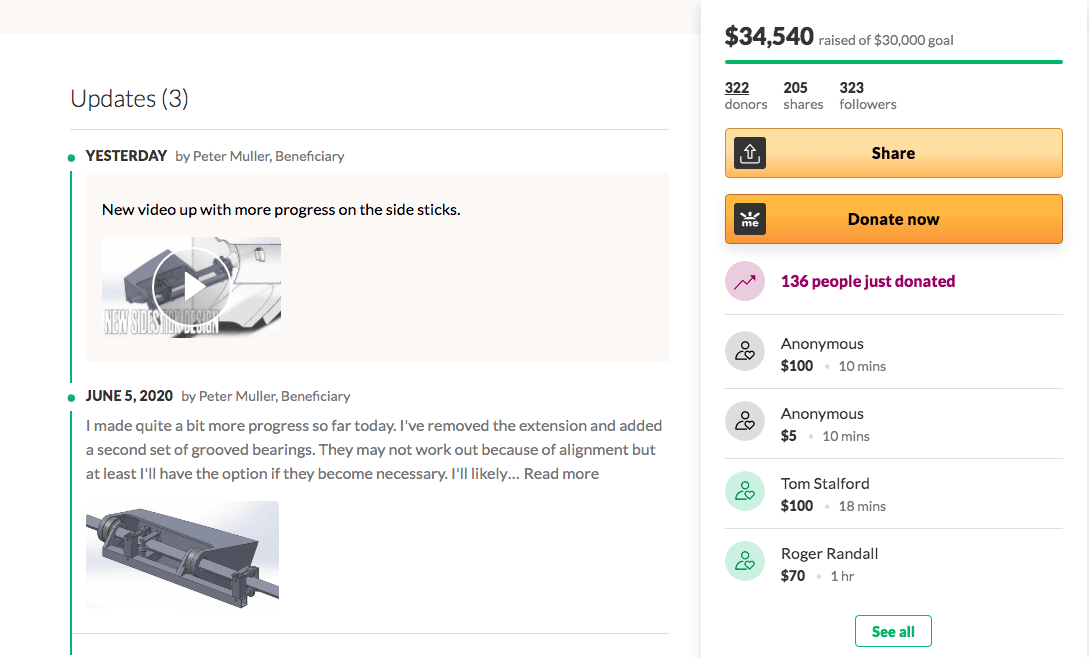Click the green fundraising progress bar

point(893,62)
